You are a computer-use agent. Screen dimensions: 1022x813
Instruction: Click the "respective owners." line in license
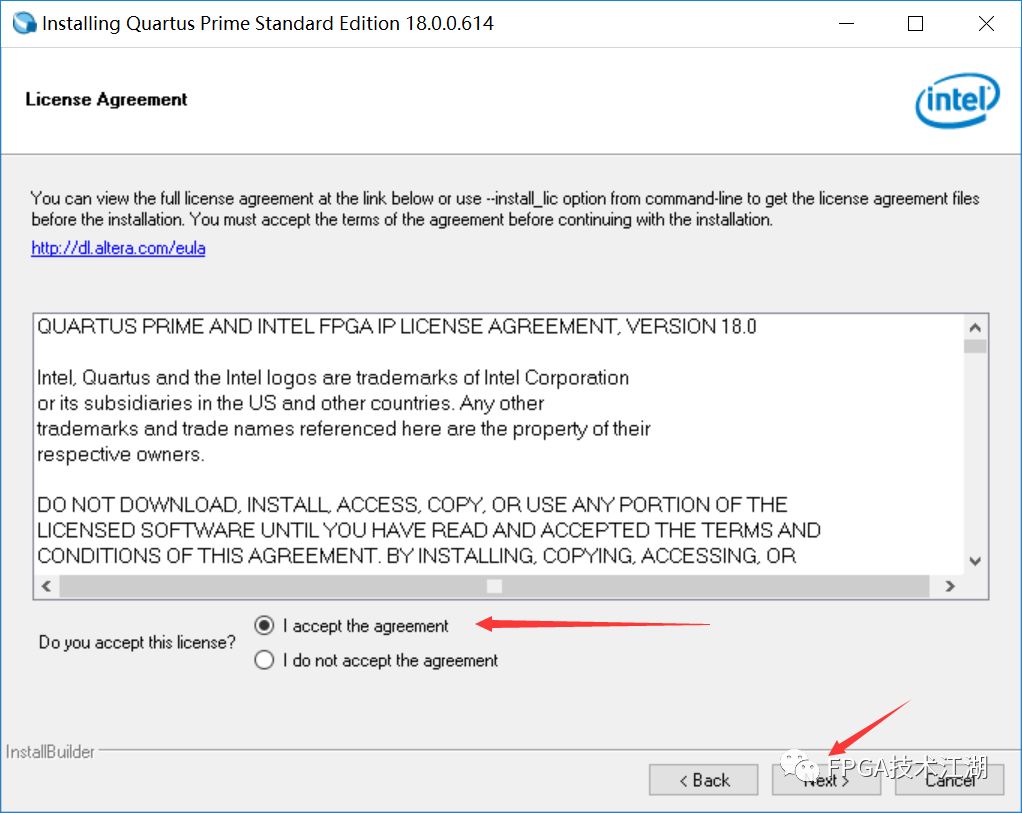121,454
